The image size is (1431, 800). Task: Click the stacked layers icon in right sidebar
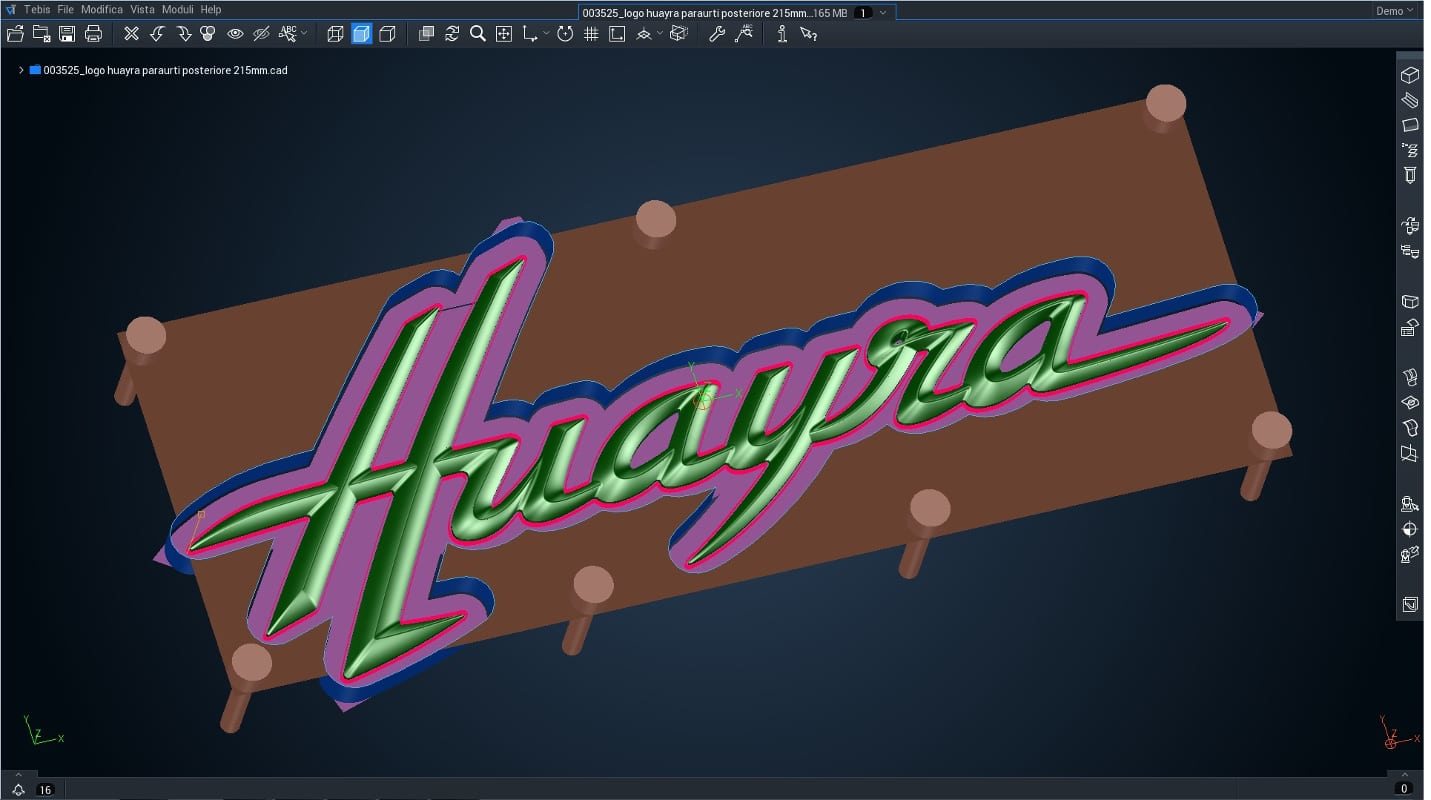1410,100
